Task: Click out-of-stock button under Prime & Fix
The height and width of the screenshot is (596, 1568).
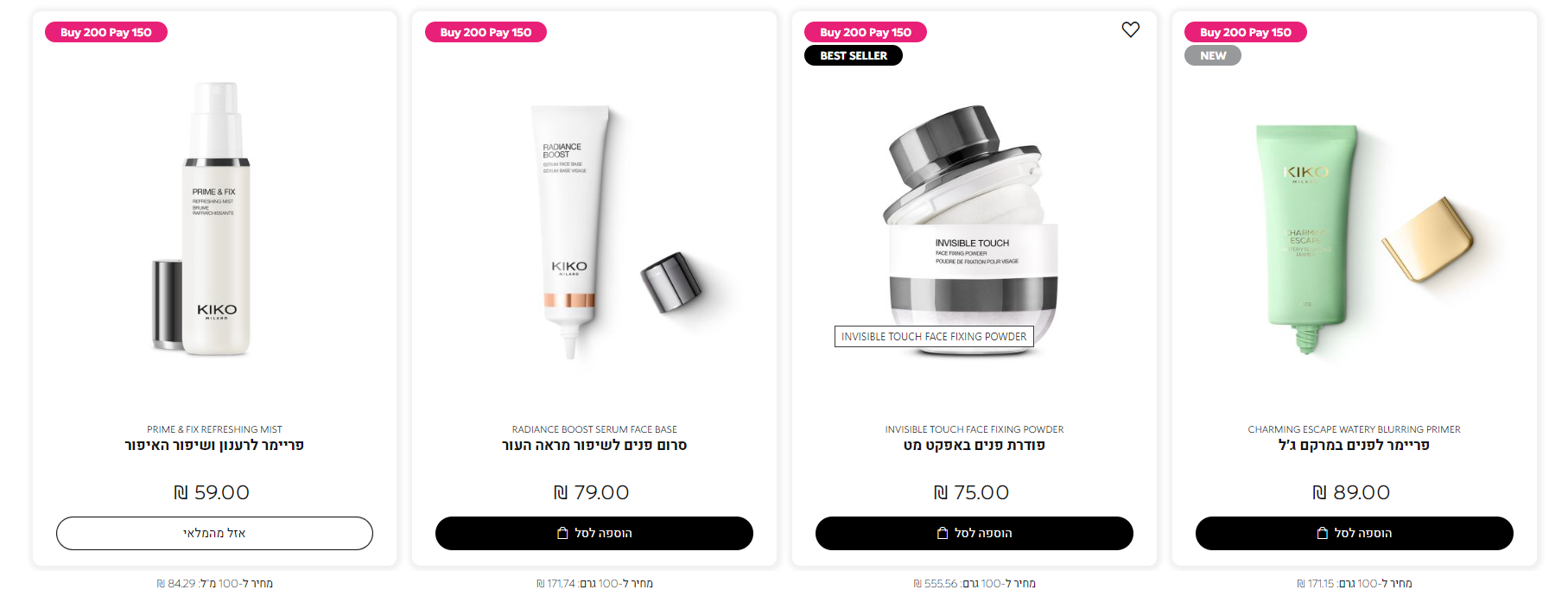Action: click(x=214, y=533)
